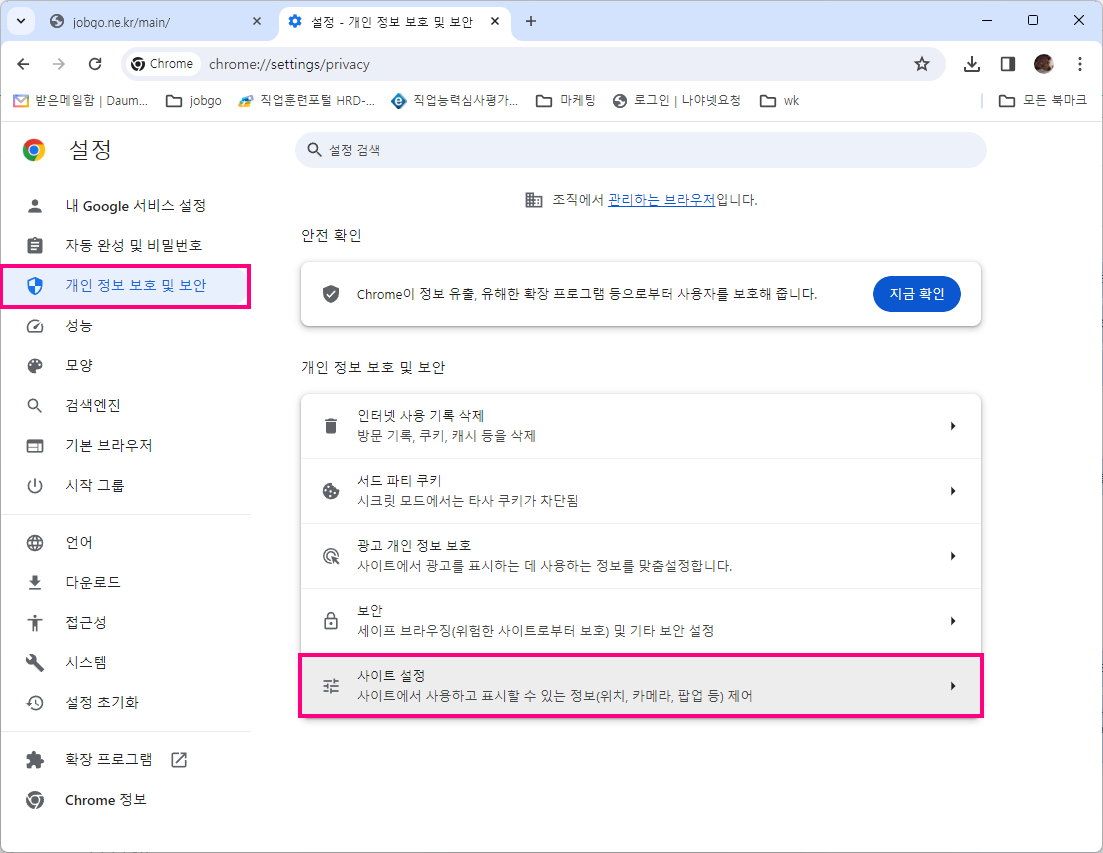
Task: Open 자동 완성 및 비밀번호 section
Action: pos(127,245)
